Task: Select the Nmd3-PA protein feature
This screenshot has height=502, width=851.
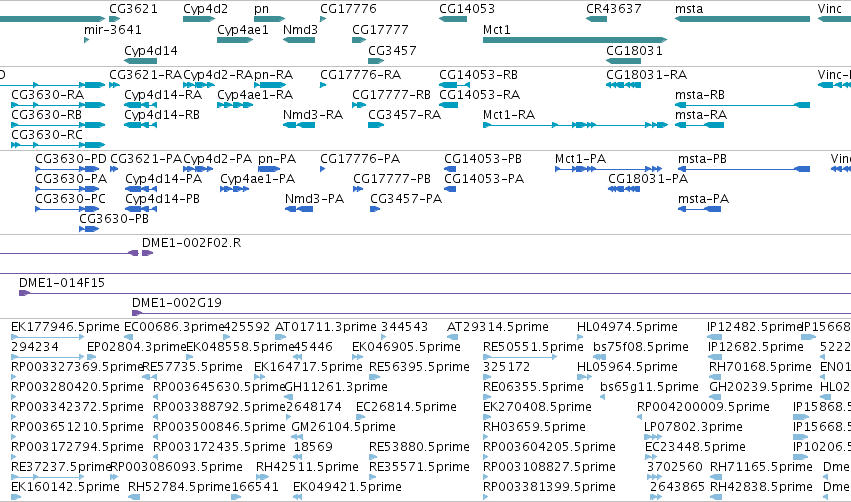Action: tap(299, 209)
